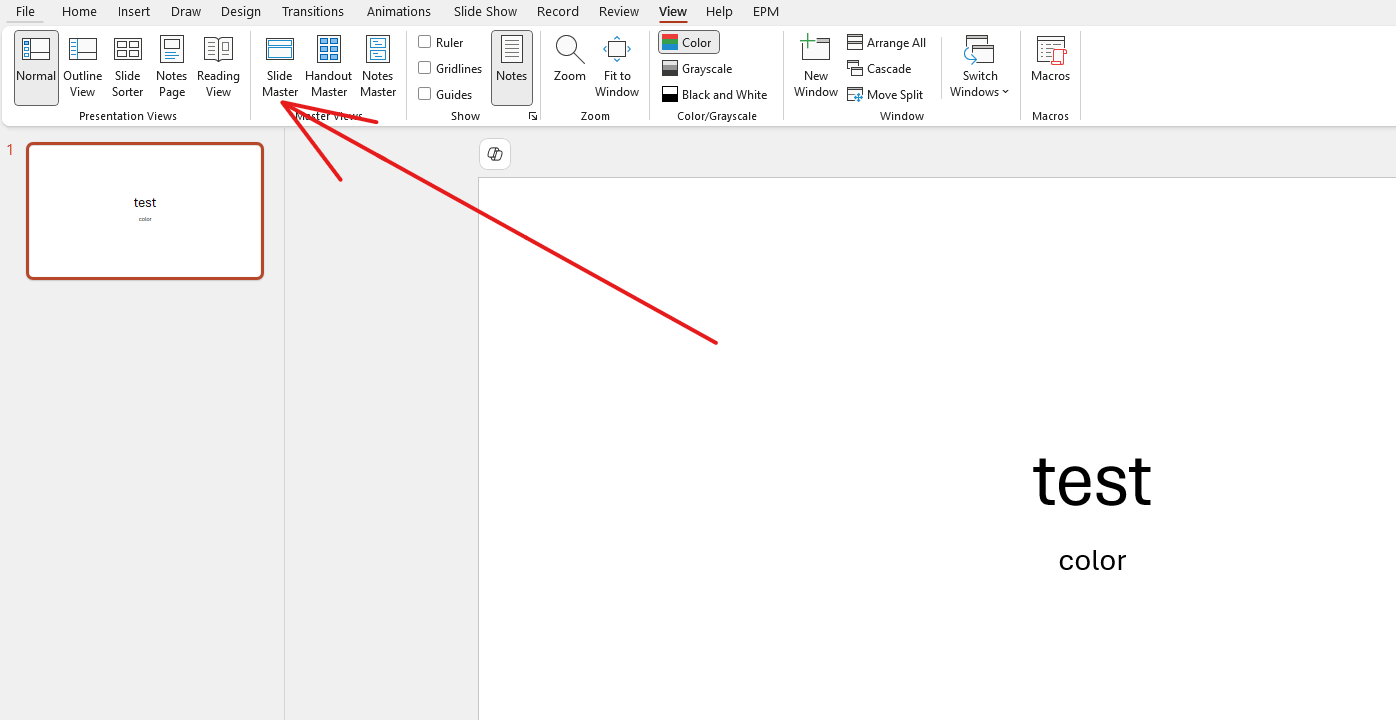Open the Show group dialog launcher

pos(532,116)
